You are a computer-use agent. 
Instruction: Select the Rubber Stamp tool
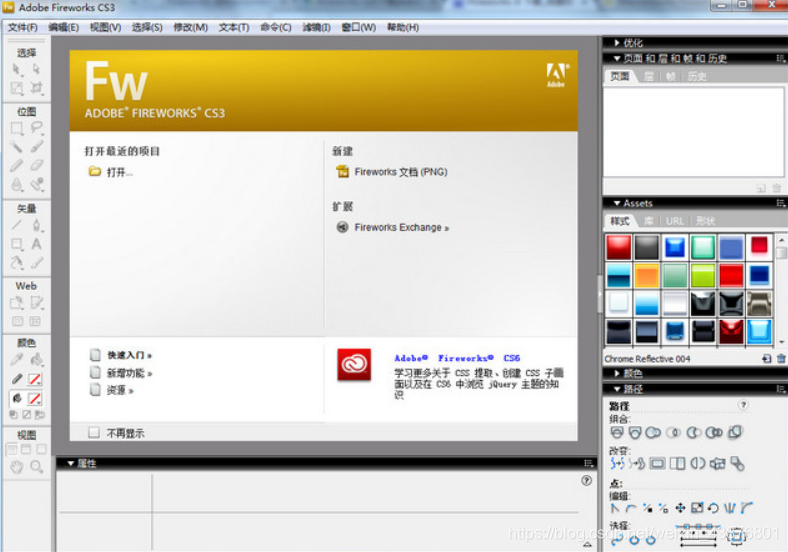pos(36,185)
